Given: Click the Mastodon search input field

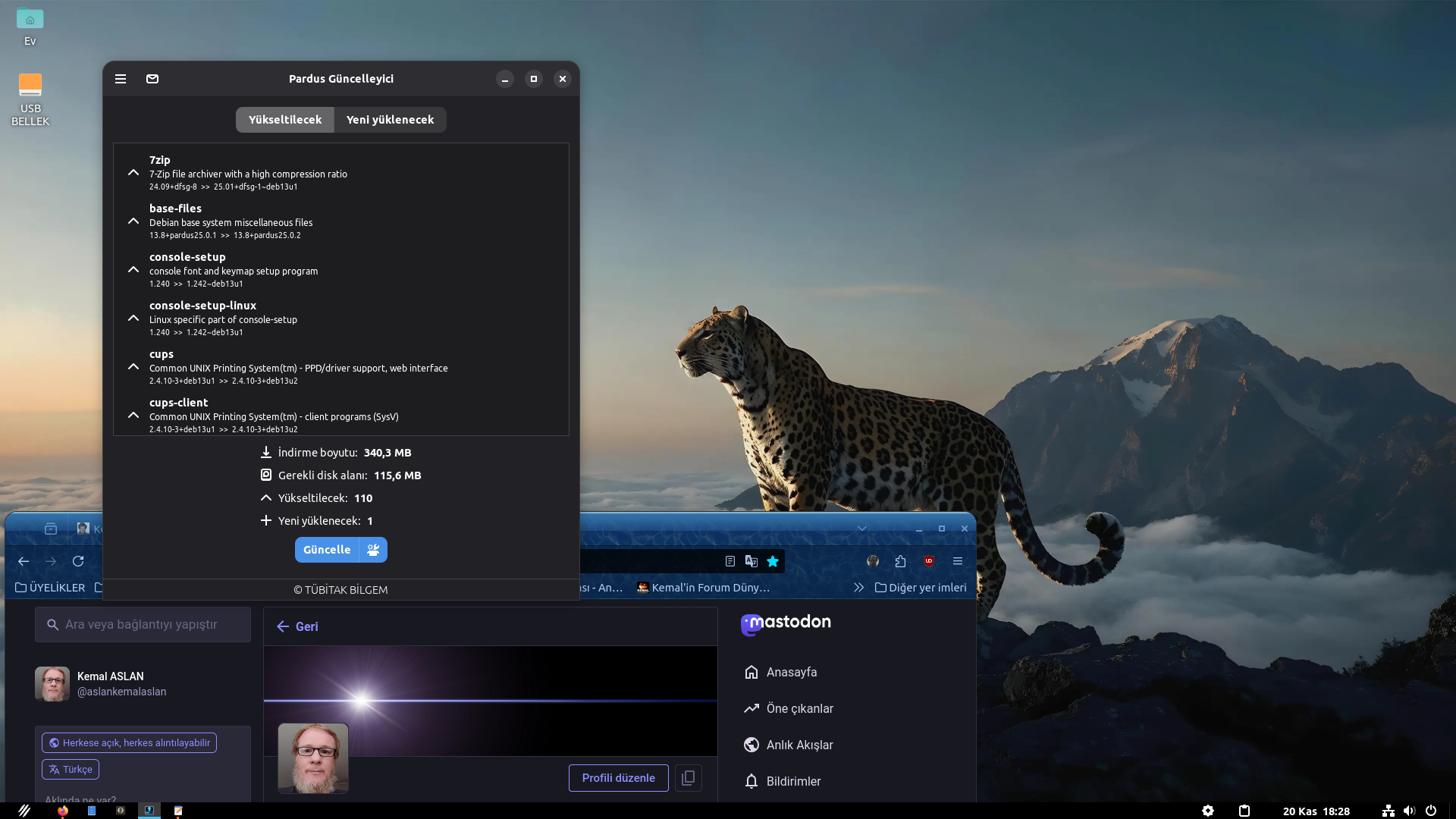Looking at the screenshot, I should point(143,625).
